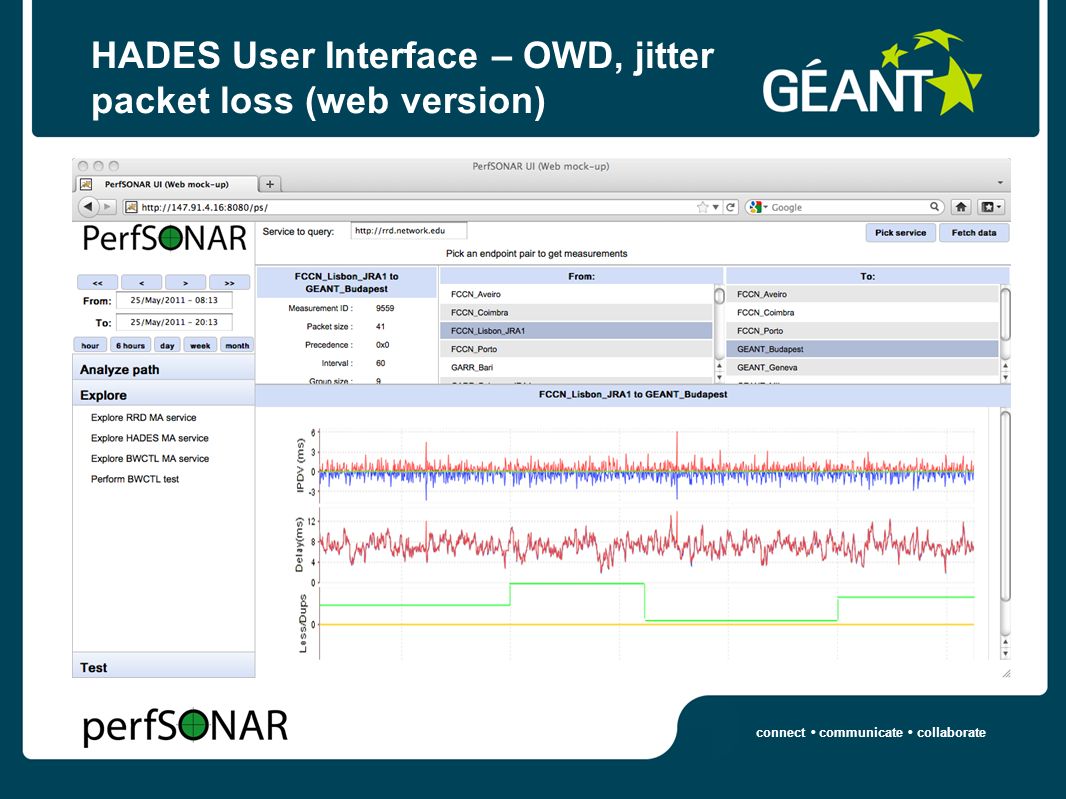Viewport: 1066px width, 799px height.
Task: Click the Service to query URL field
Action: click(409, 231)
